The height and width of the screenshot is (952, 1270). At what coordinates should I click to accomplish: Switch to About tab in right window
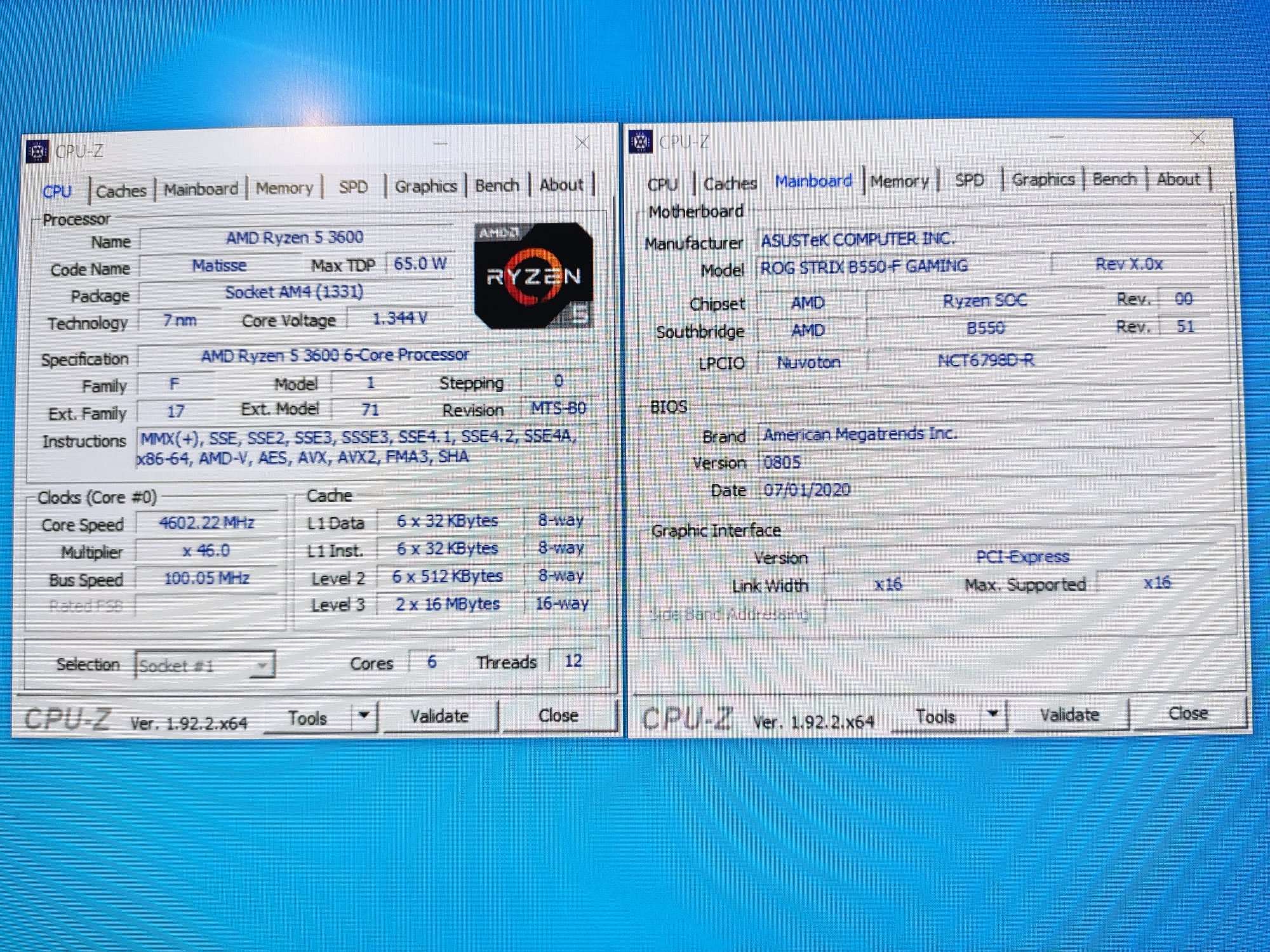pos(1178,179)
